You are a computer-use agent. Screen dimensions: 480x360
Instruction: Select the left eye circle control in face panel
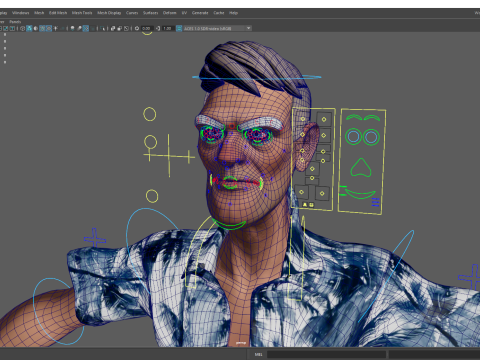[x=353, y=136]
